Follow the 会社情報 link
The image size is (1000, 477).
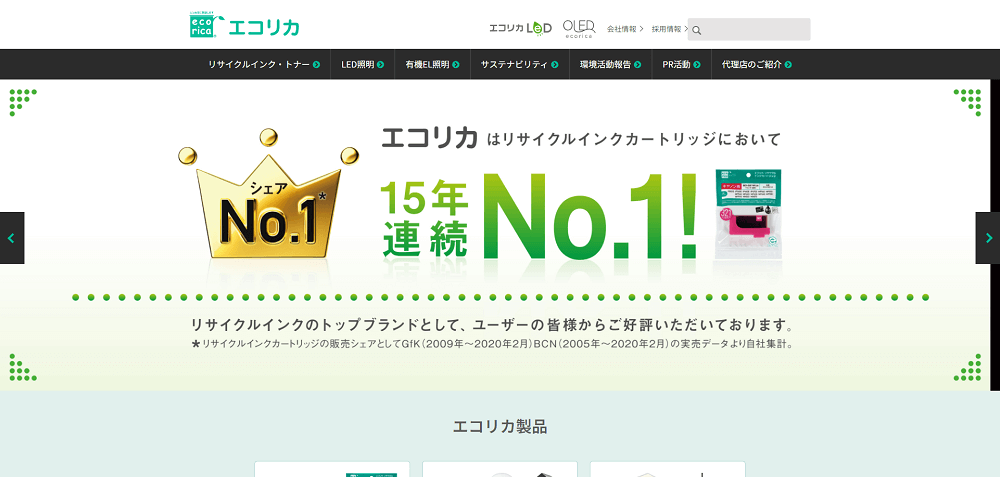coord(624,29)
